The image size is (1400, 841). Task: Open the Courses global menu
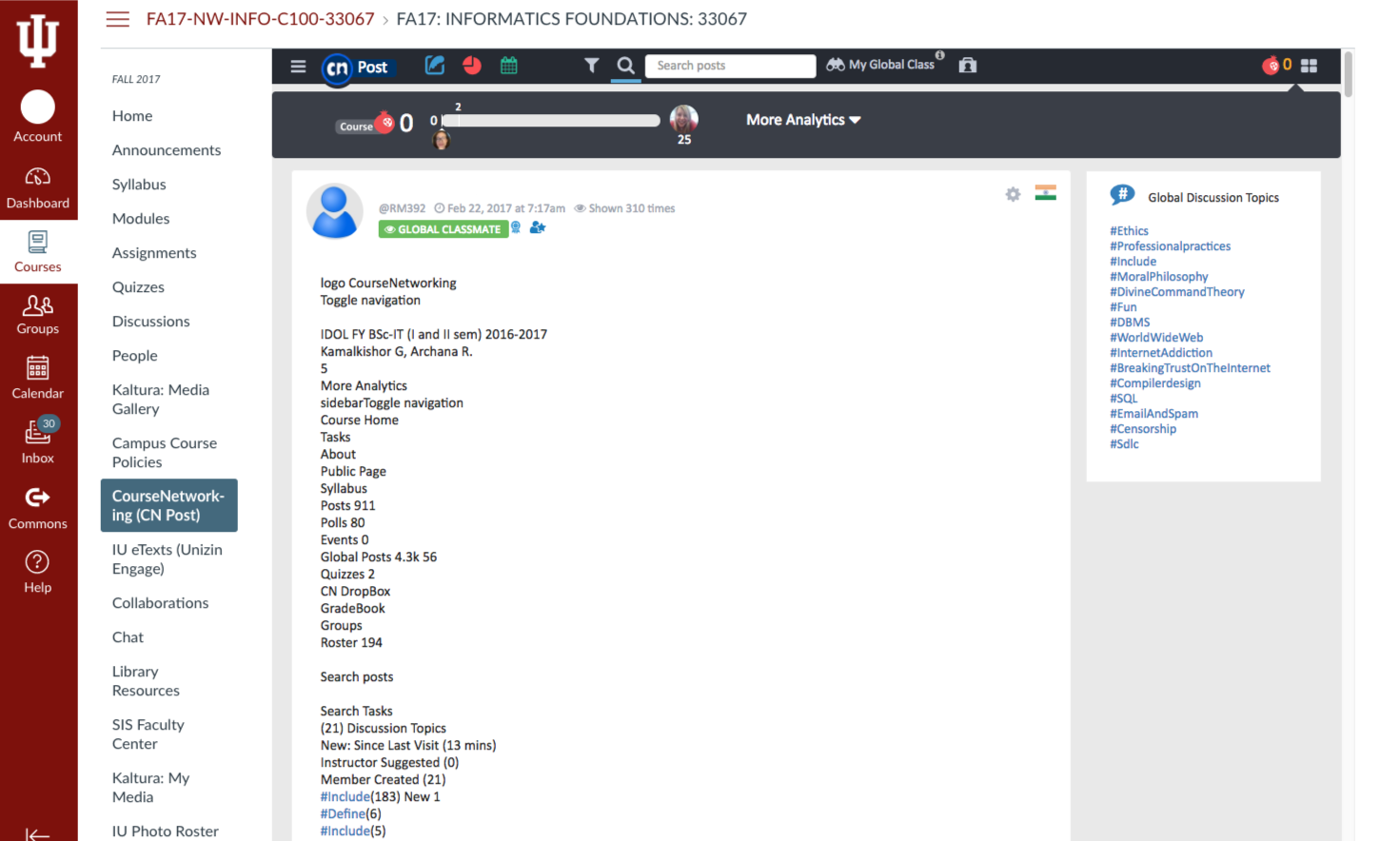tap(38, 252)
